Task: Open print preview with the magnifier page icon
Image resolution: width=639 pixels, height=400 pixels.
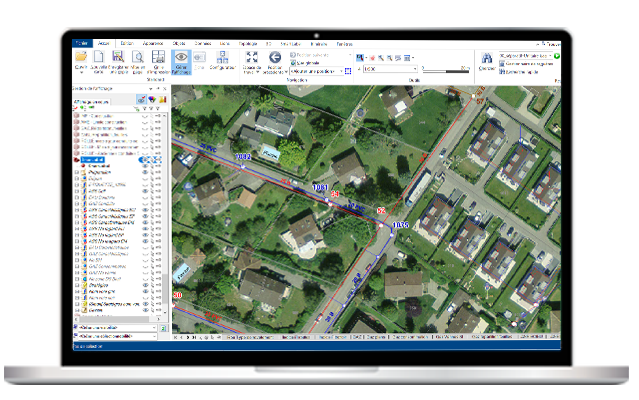Action: pyautogui.click(x=138, y=57)
